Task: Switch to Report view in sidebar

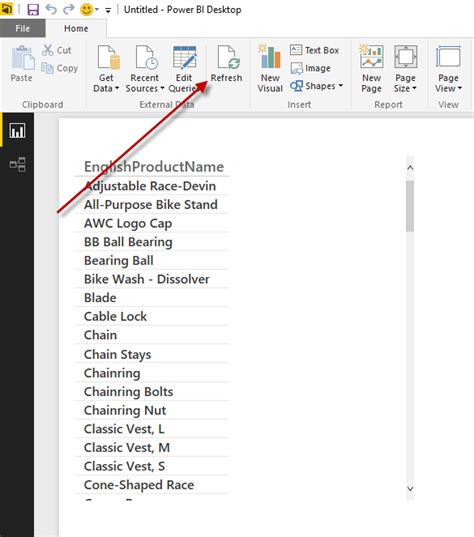Action: (17, 130)
